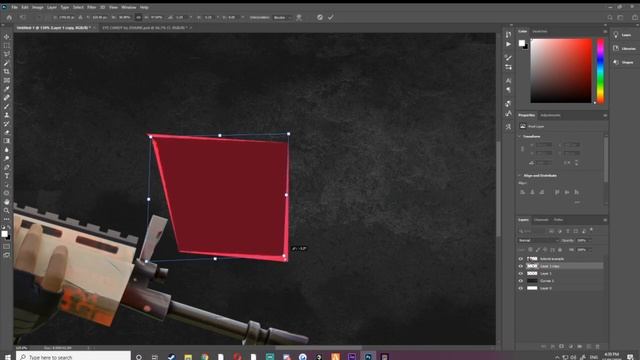Select the Lasso tool
Screen dimensions: 640x360
click(x=7, y=54)
